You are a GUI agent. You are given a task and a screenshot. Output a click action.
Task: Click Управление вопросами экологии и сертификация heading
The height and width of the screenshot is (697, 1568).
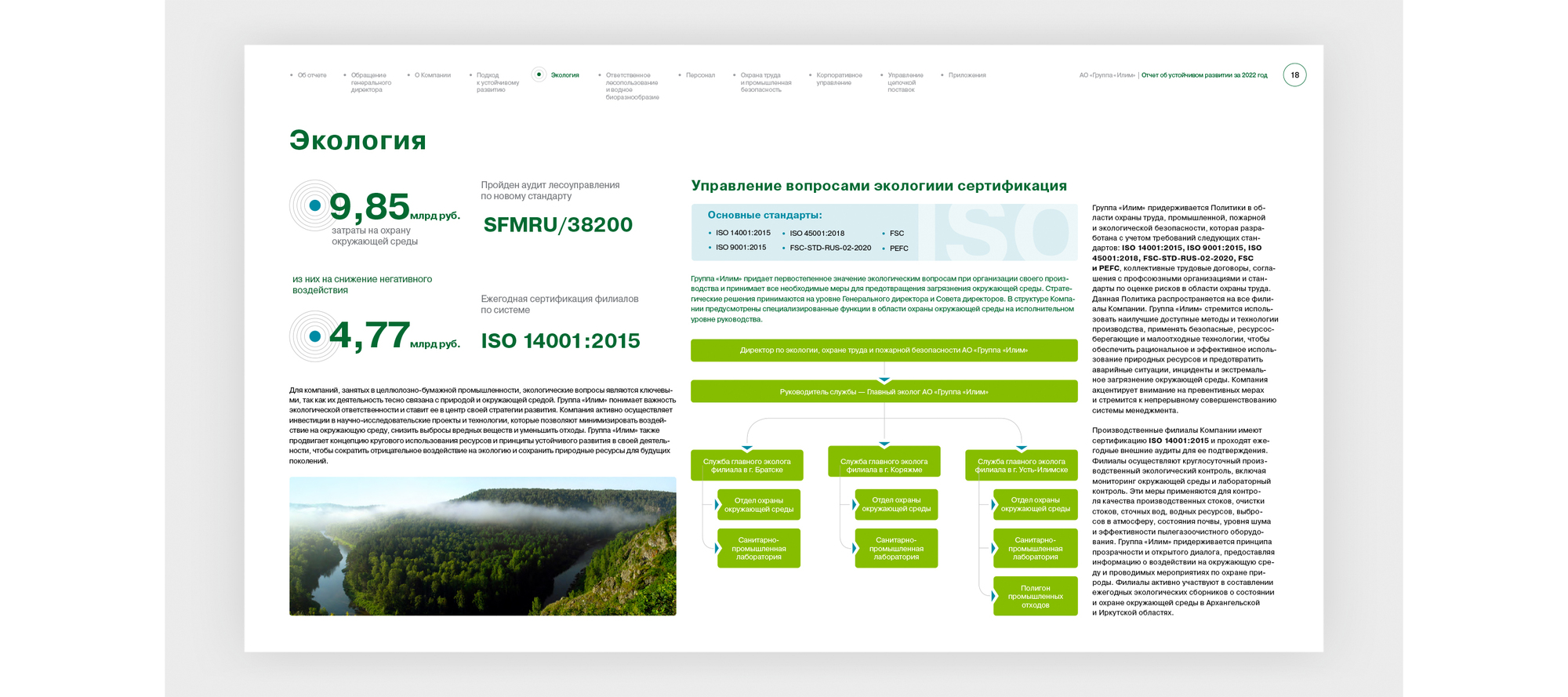coord(879,186)
